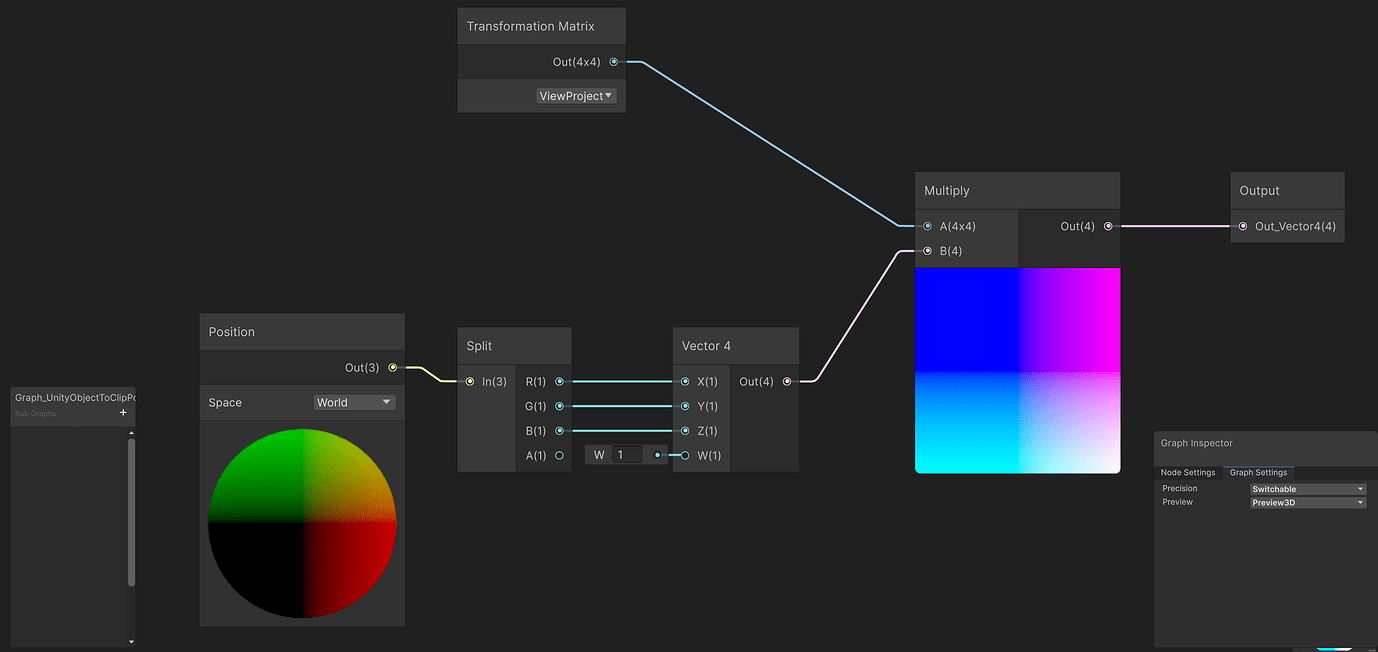The height and width of the screenshot is (652, 1378).
Task: Open the Precision dropdown set to Switchable
Action: coord(1306,488)
